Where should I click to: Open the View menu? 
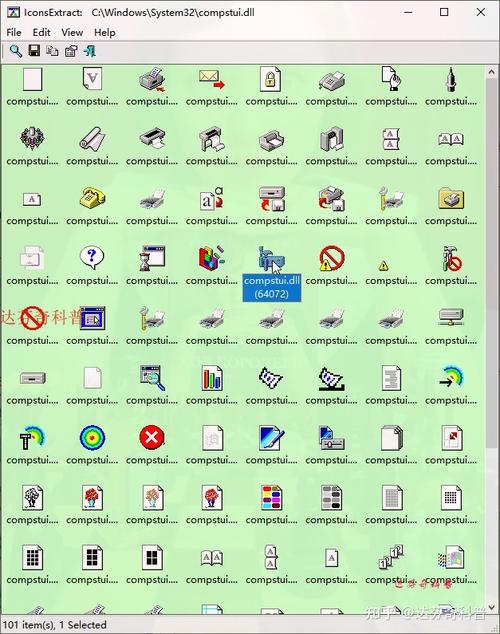coord(72,32)
